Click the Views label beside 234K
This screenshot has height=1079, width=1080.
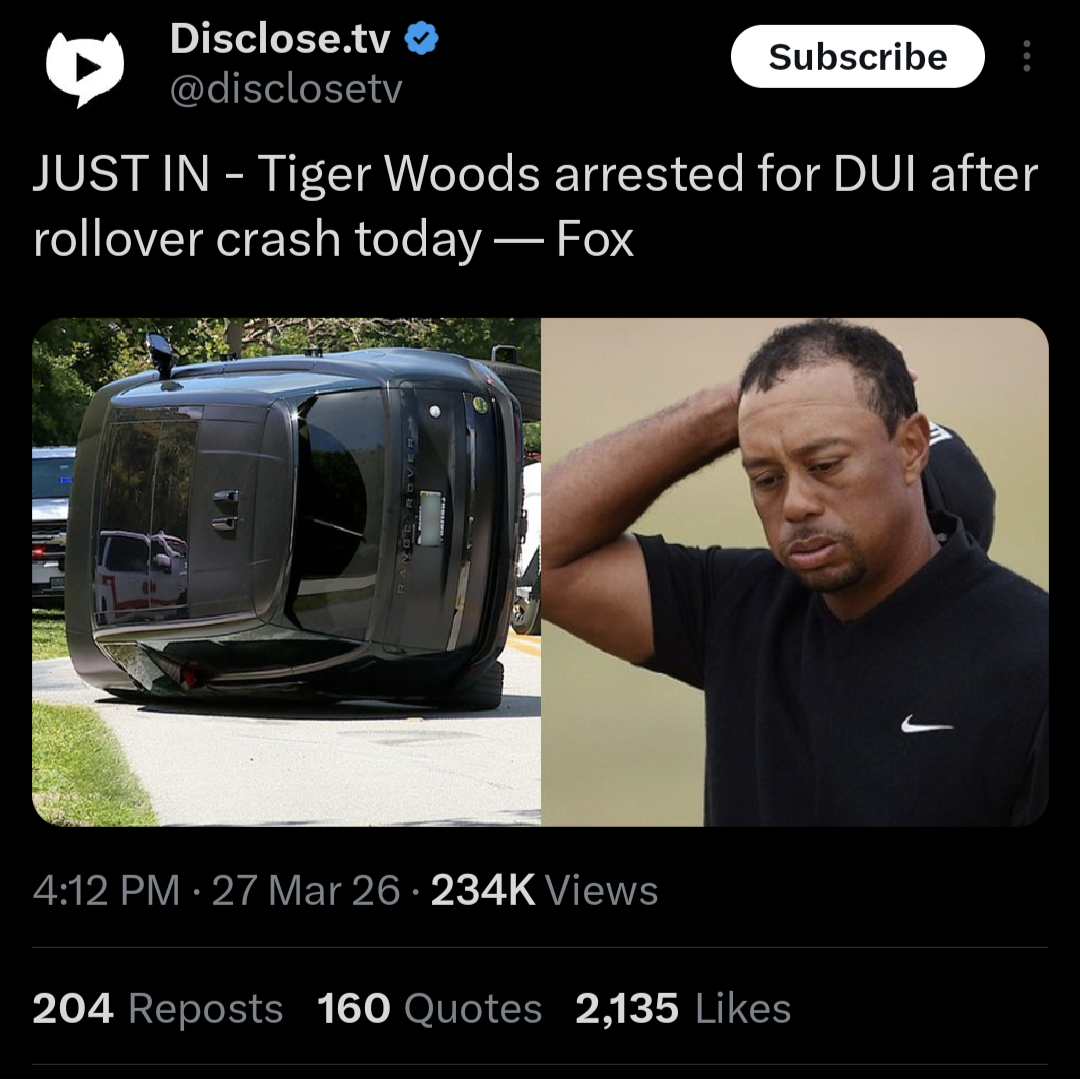[601, 890]
